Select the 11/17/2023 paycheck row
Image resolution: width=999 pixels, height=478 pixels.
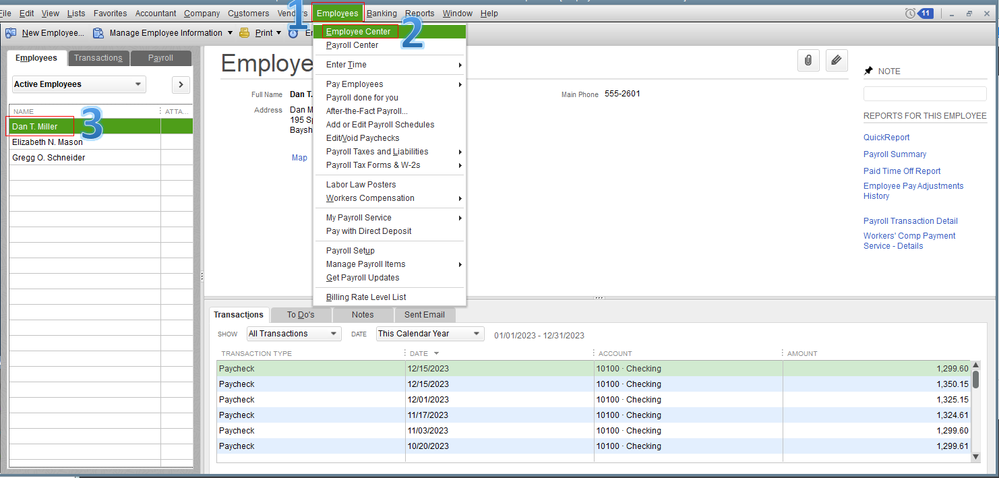click(594, 416)
